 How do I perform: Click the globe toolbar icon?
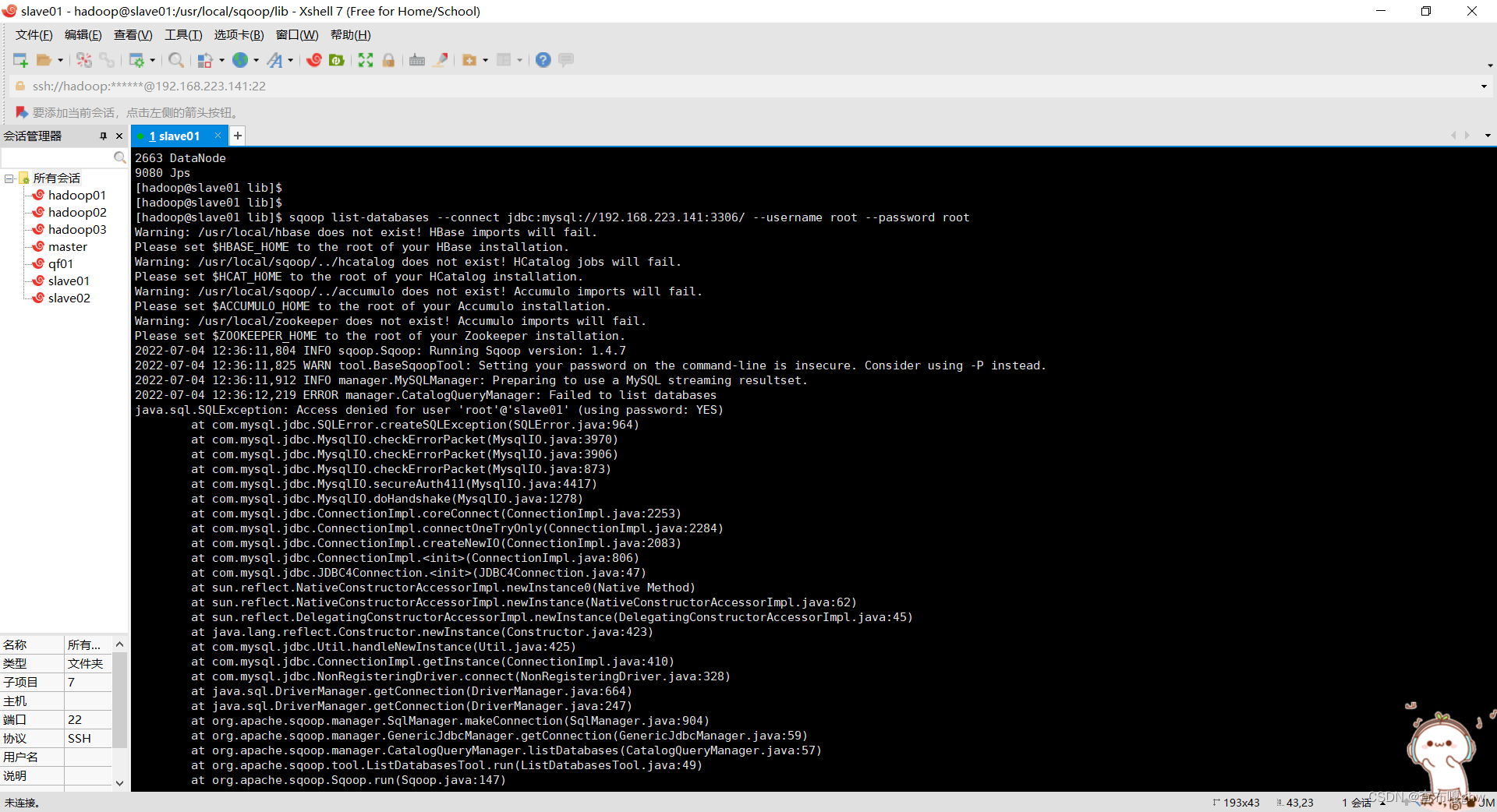tap(242, 60)
